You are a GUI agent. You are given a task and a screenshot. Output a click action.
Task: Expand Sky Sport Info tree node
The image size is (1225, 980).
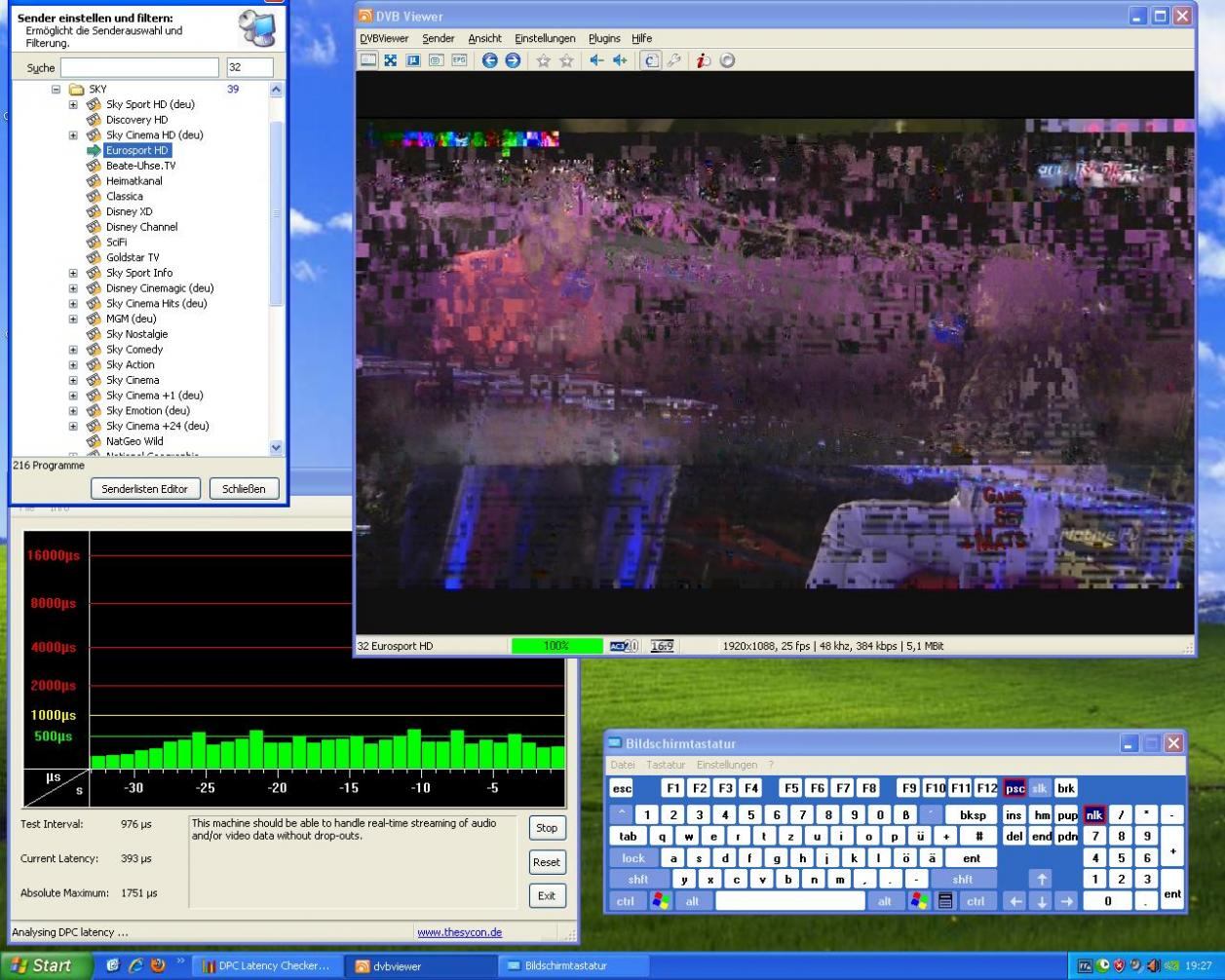click(73, 274)
